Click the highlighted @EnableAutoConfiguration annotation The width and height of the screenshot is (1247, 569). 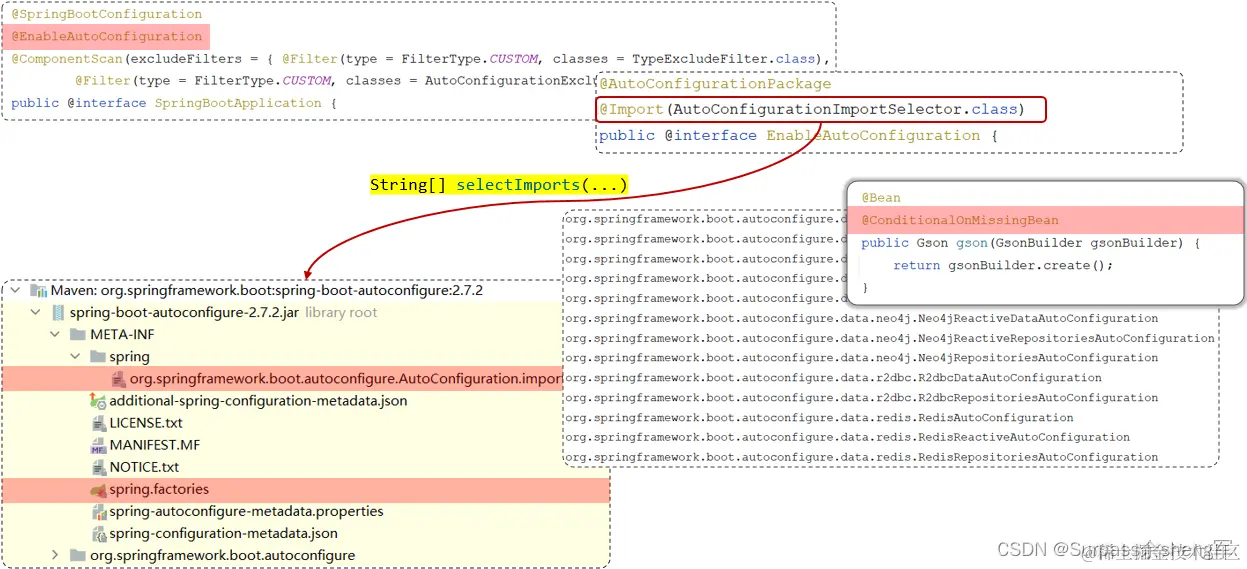107,37
